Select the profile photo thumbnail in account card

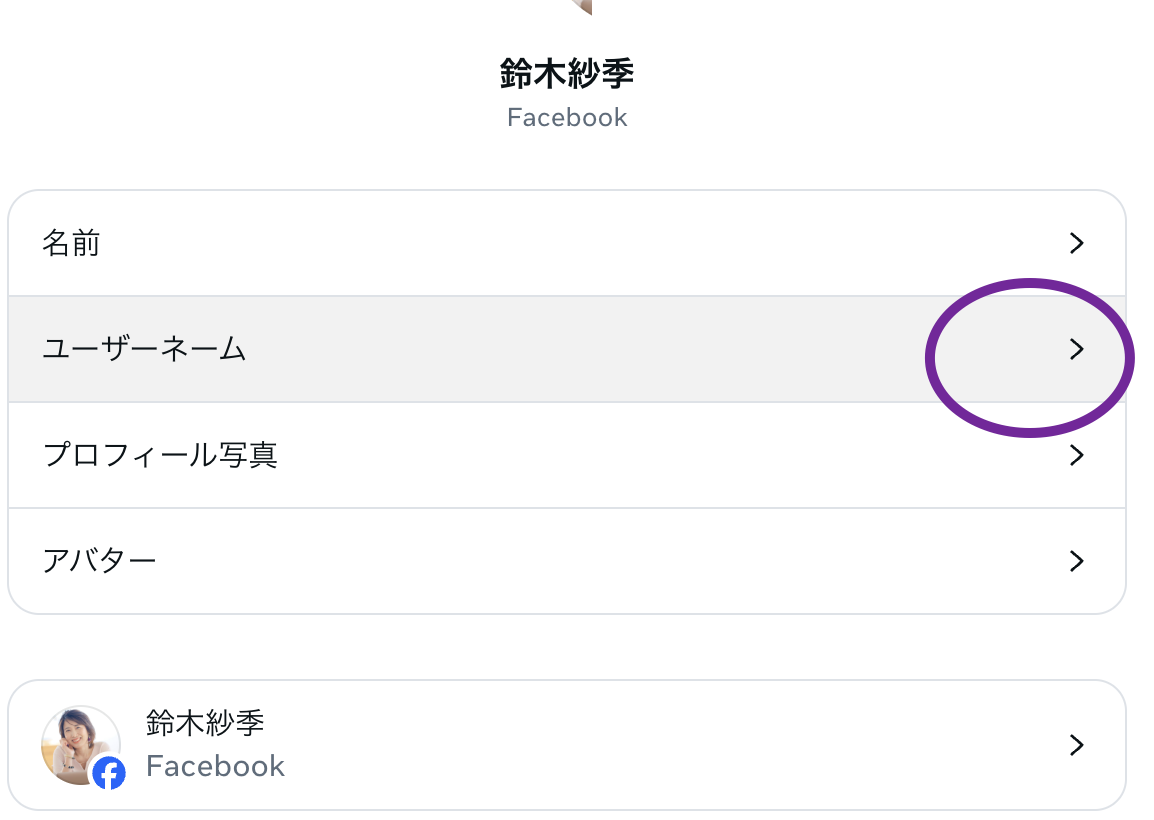tap(80, 744)
